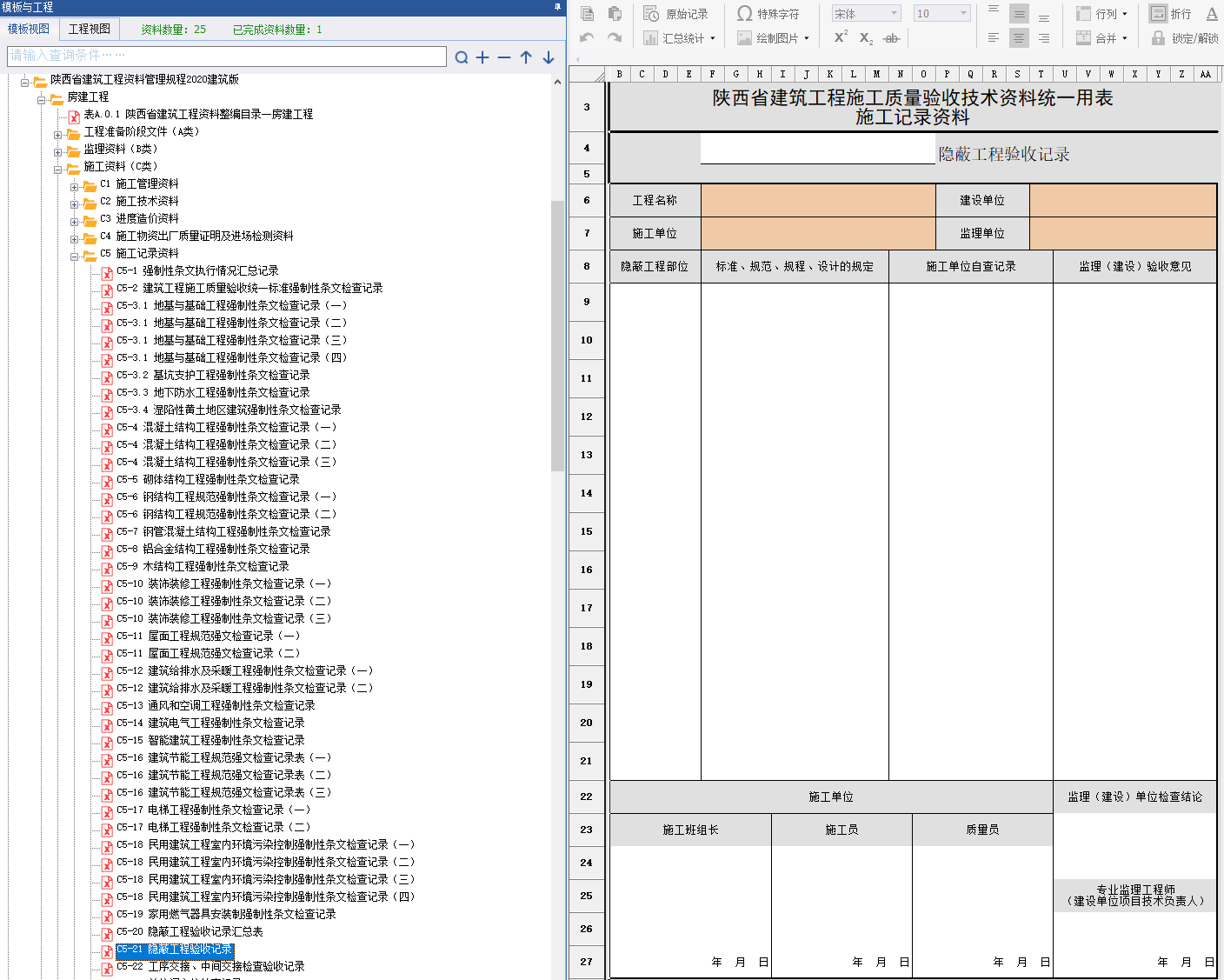1224x980 pixels.
Task: Switch to 工程视图 tab
Action: pos(90,29)
